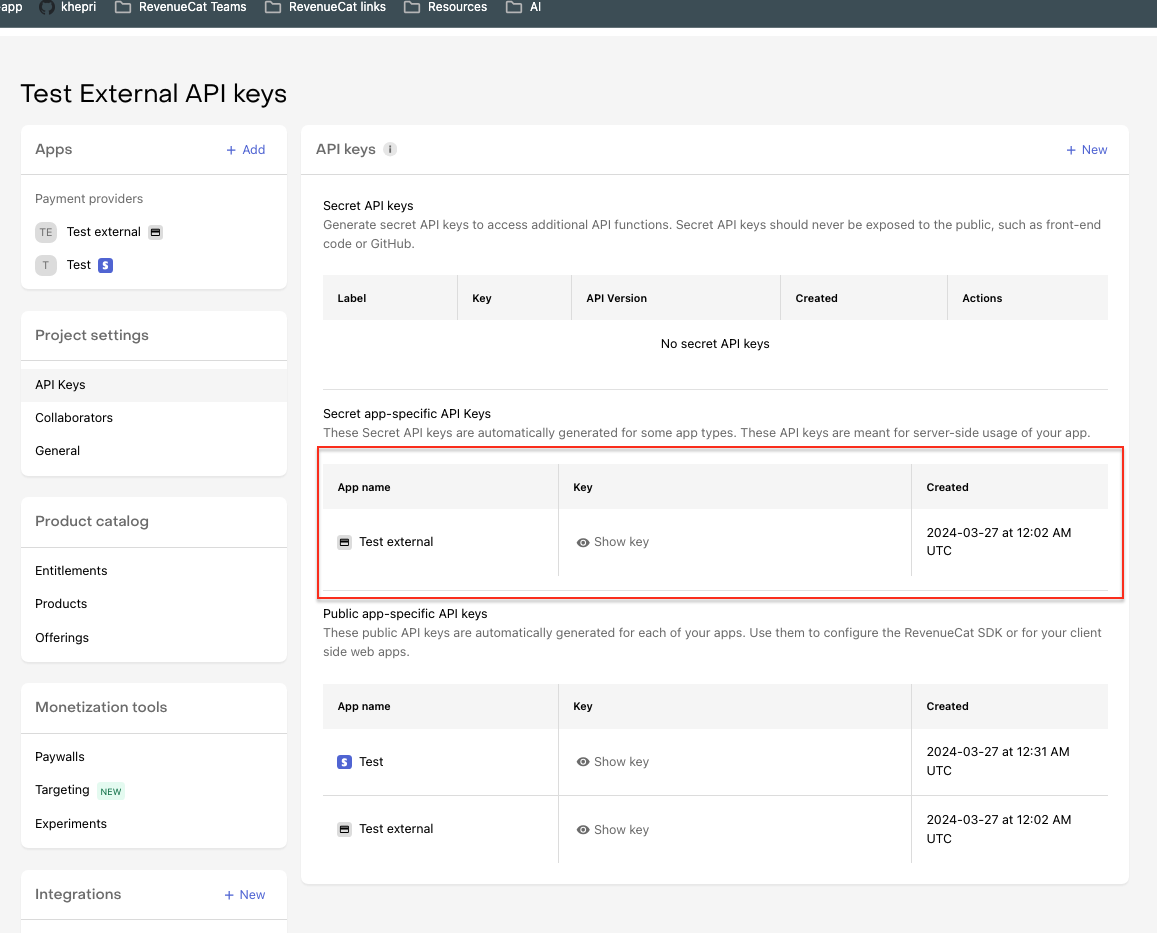Click the TE avatar for Test external app
The image size is (1157, 933).
click(x=46, y=231)
